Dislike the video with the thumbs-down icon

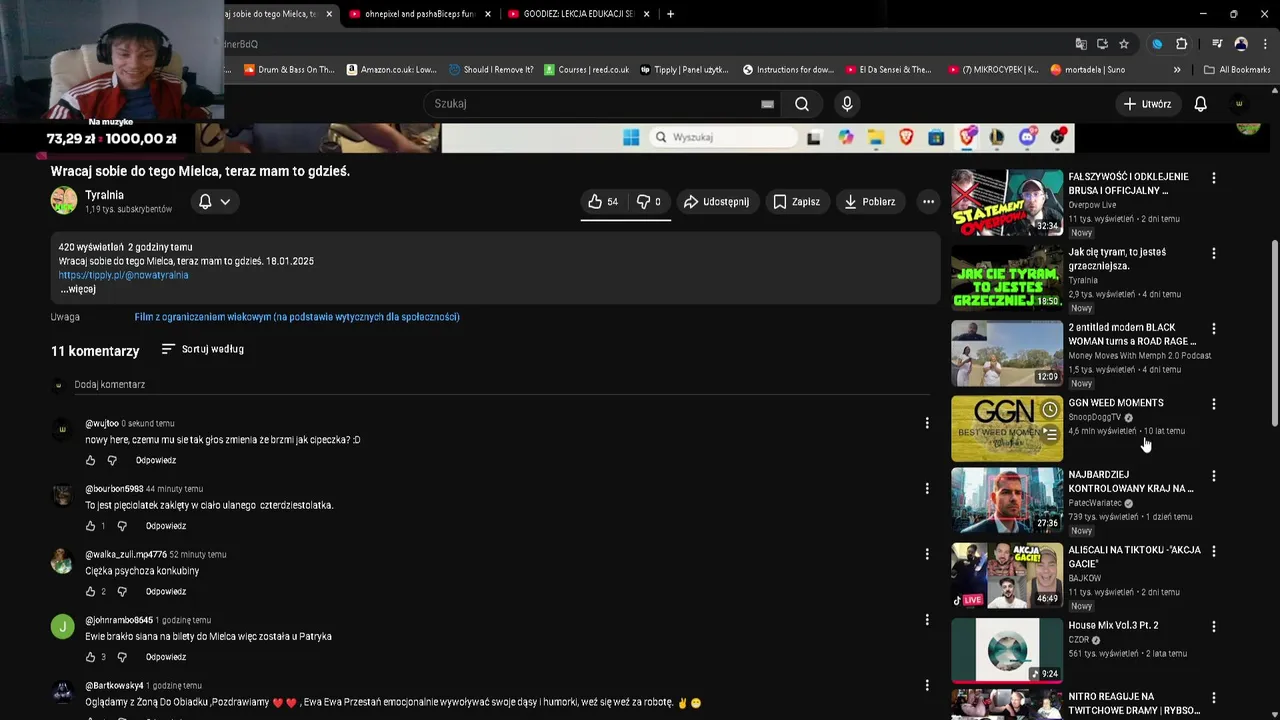click(649, 202)
